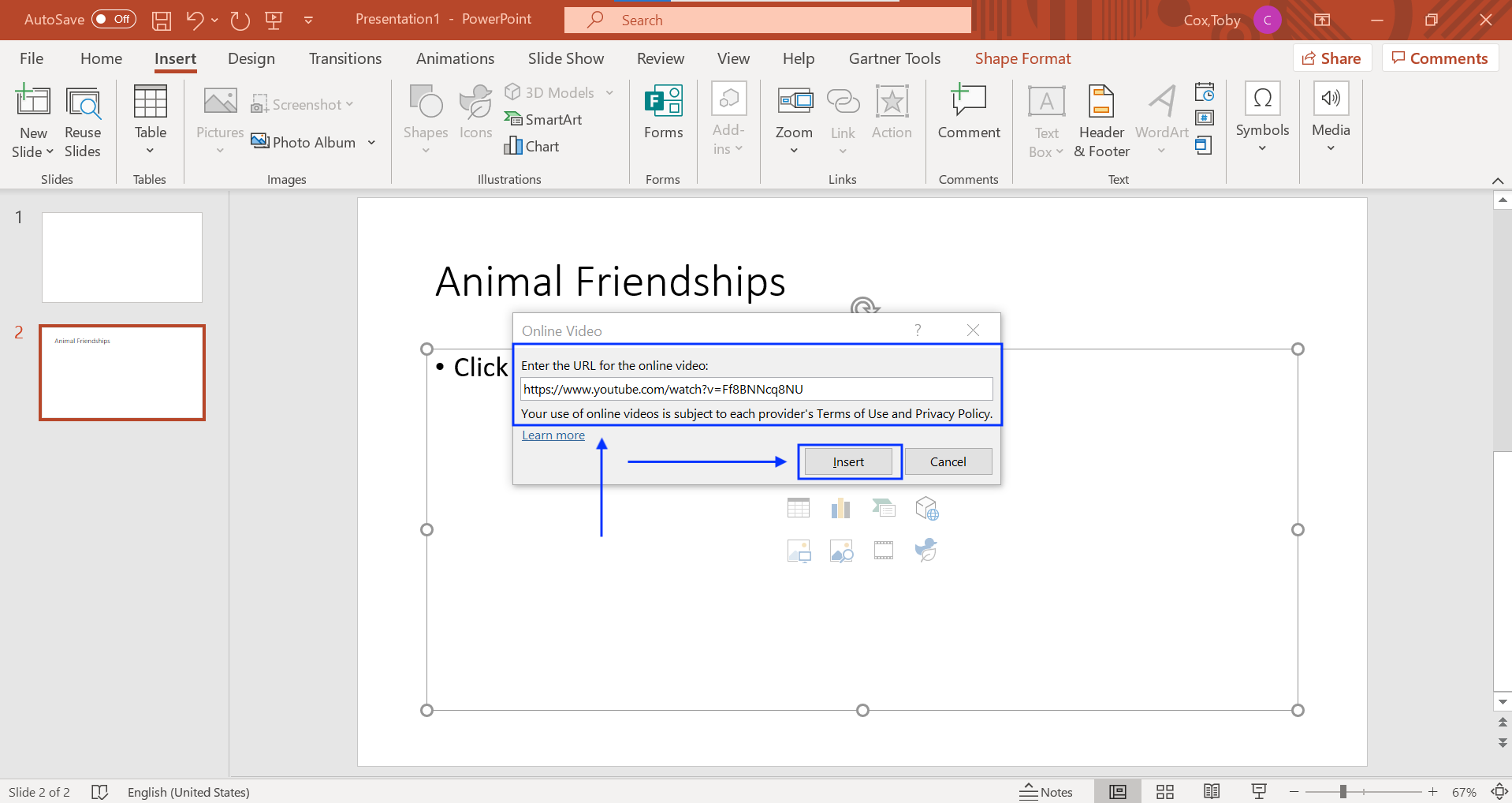Image resolution: width=1512 pixels, height=803 pixels.
Task: Toggle Notes pane
Action: point(1046,792)
